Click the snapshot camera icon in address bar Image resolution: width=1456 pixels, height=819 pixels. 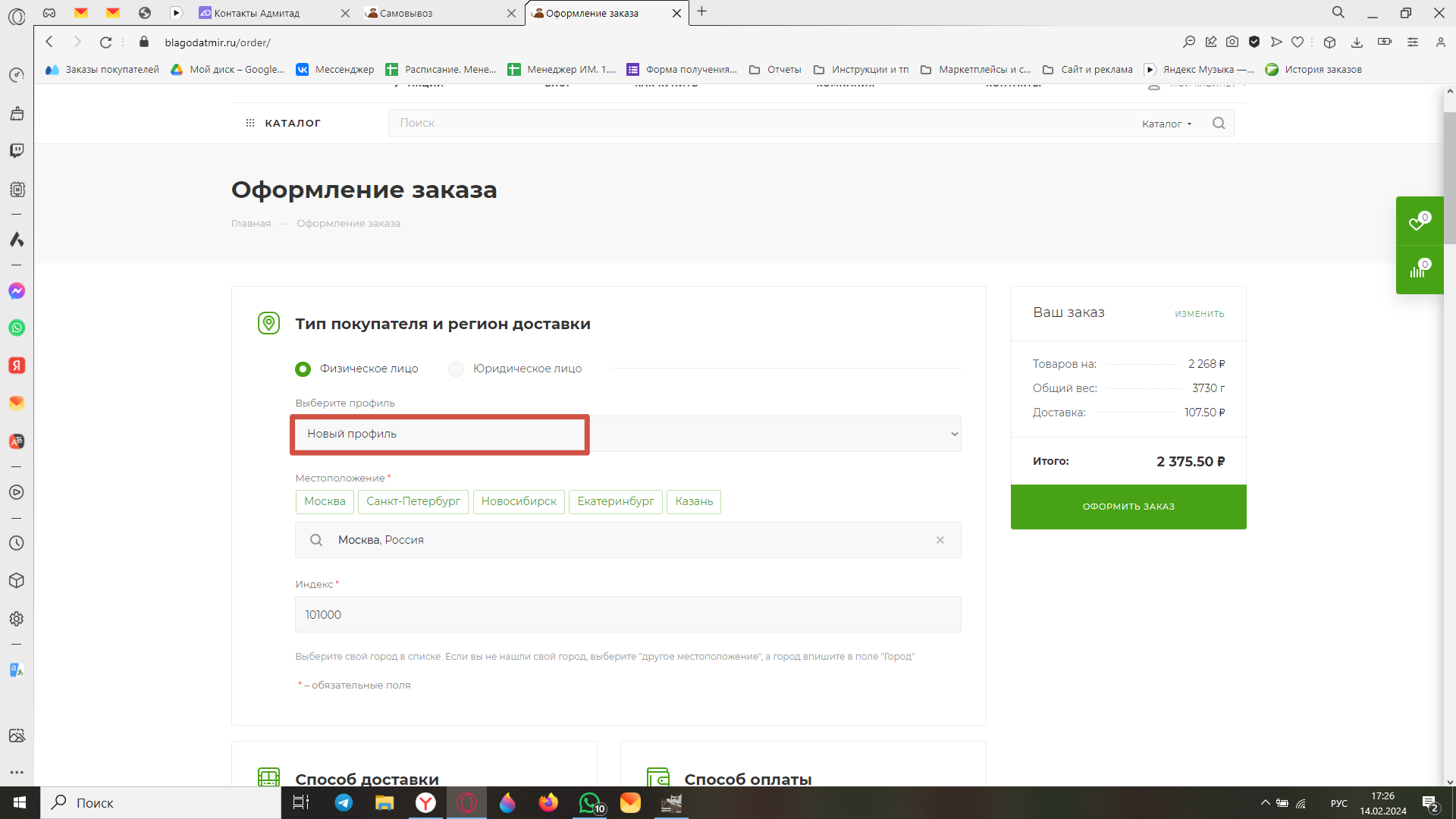(1232, 42)
